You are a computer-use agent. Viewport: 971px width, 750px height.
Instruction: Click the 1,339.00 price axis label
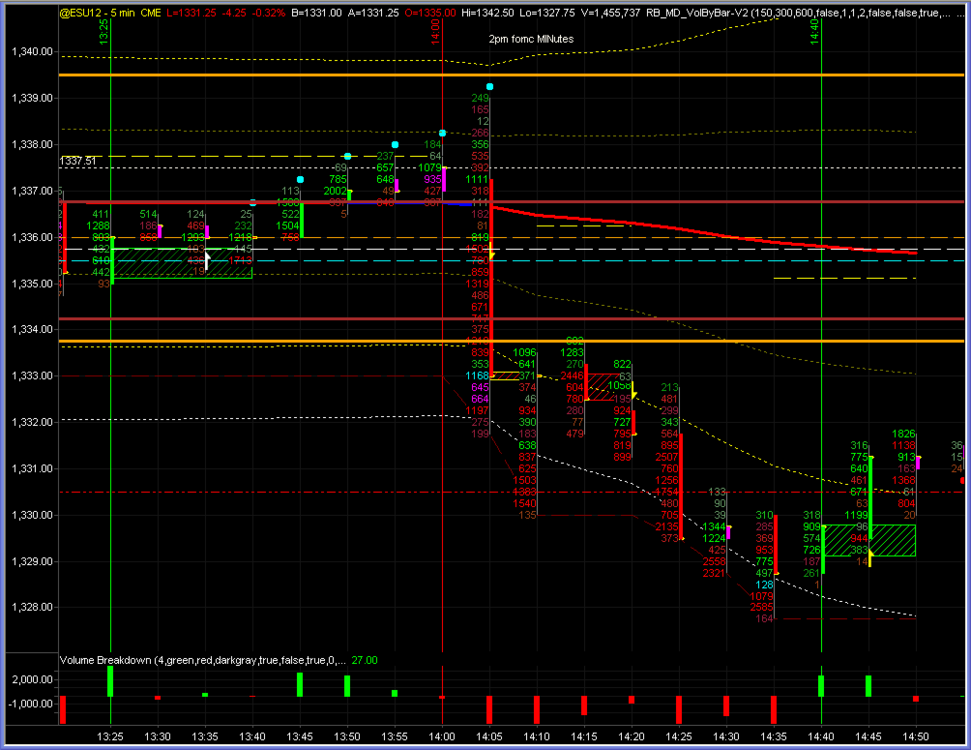[32, 98]
